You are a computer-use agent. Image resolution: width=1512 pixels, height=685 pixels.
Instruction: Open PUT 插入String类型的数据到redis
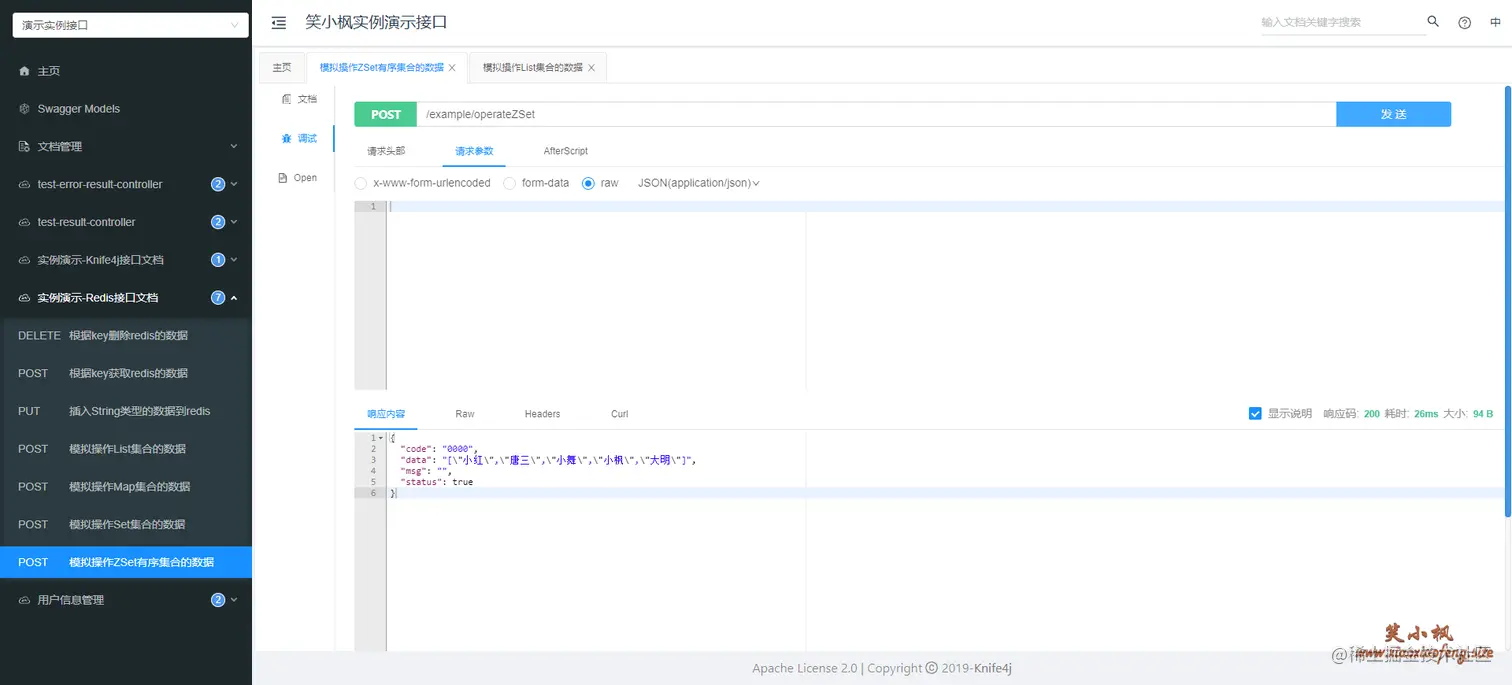pos(126,411)
